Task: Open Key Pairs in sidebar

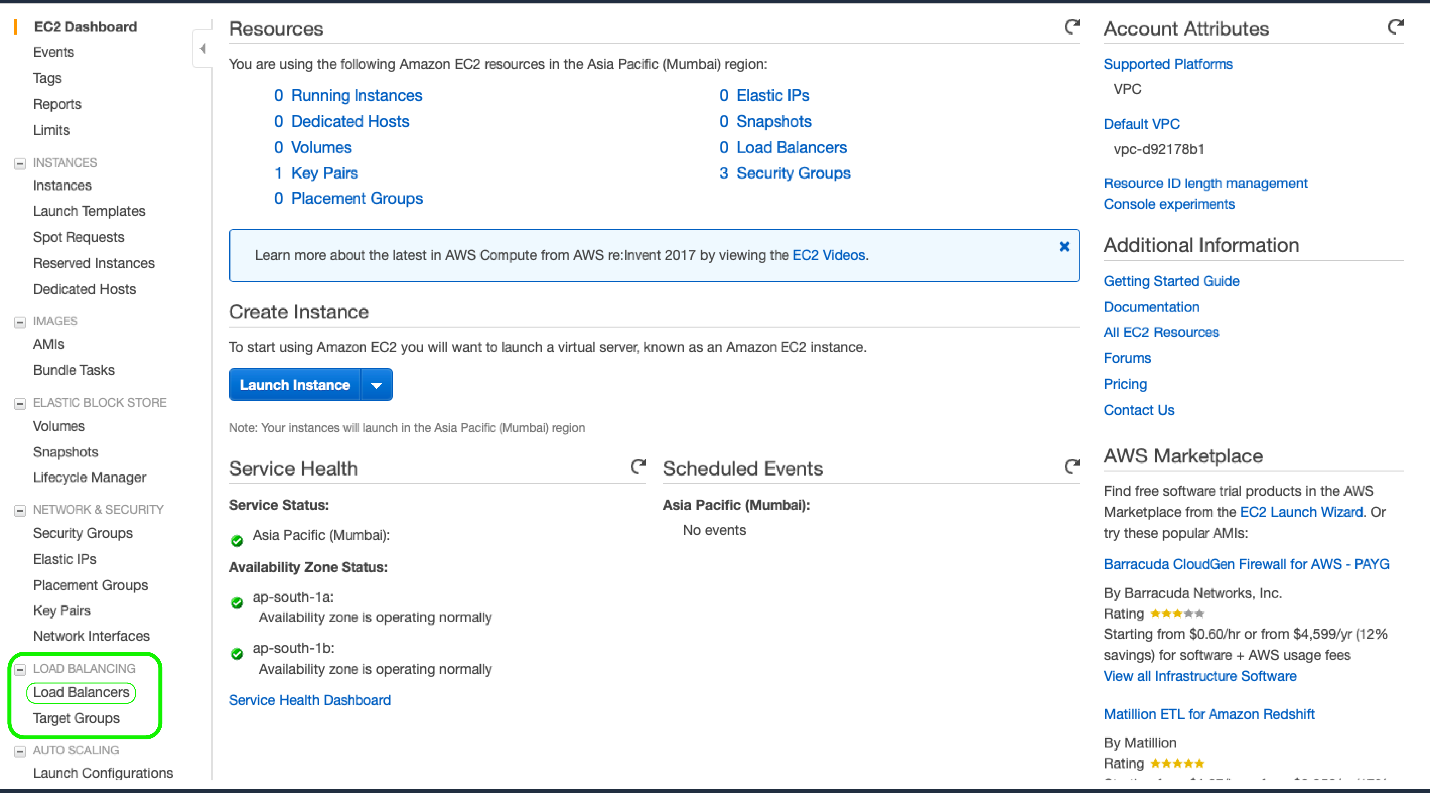Action: click(x=62, y=610)
